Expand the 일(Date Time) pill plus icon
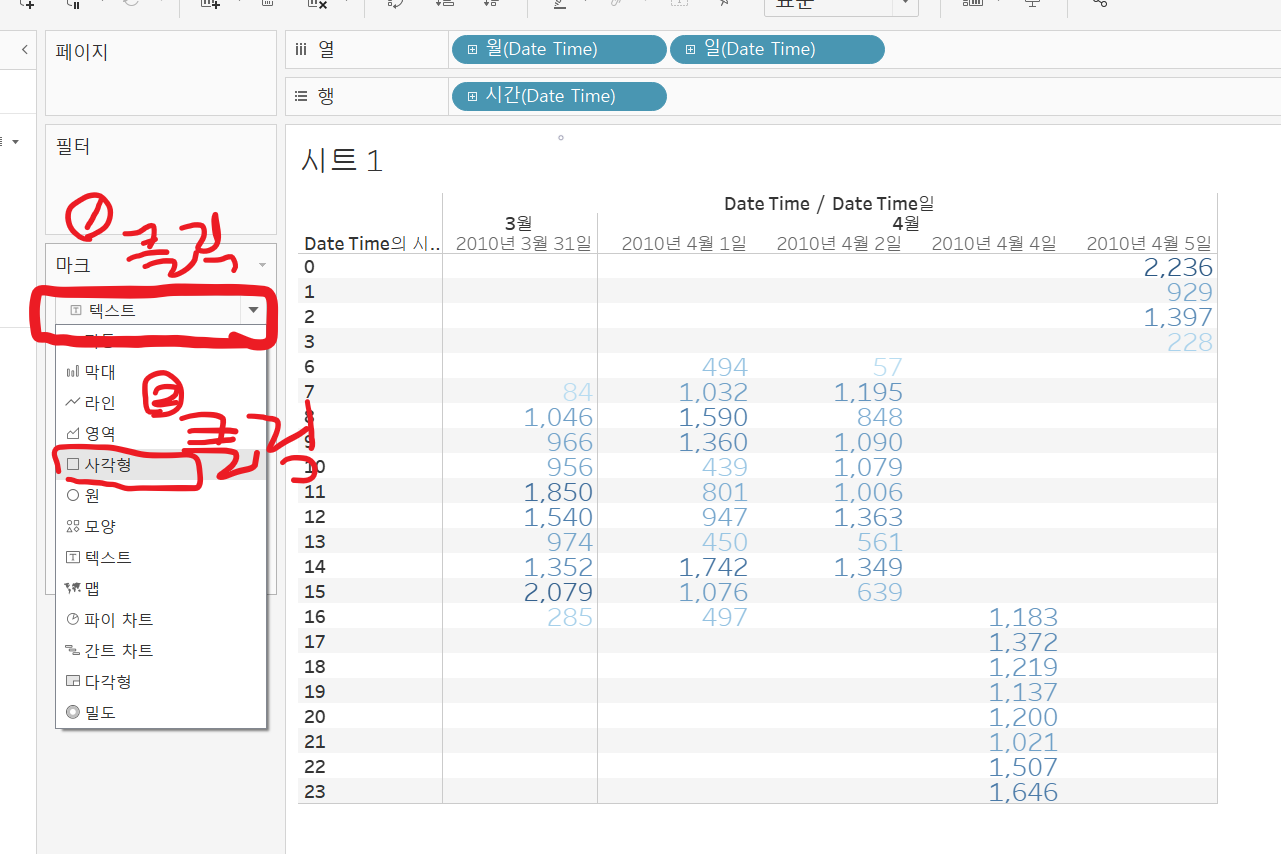1281x854 pixels. [x=690, y=49]
